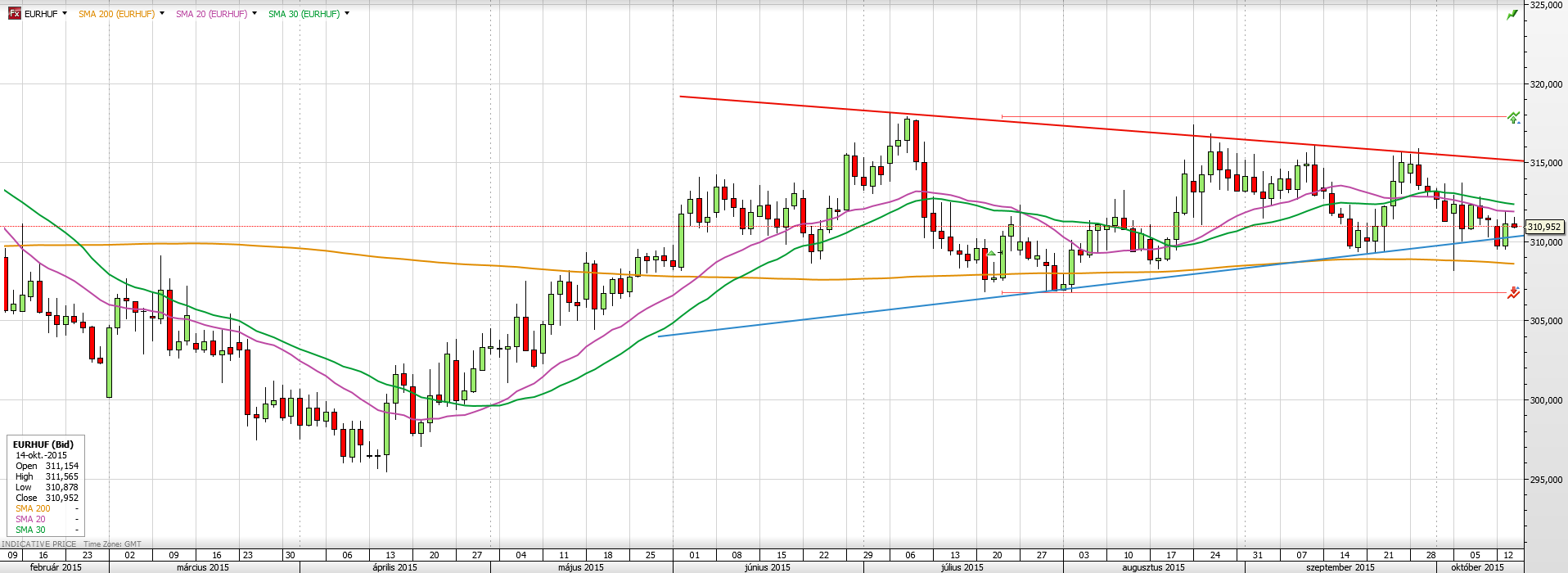The image size is (1568, 573).
Task: Click the 320,000 price axis label
Action: point(1546,84)
